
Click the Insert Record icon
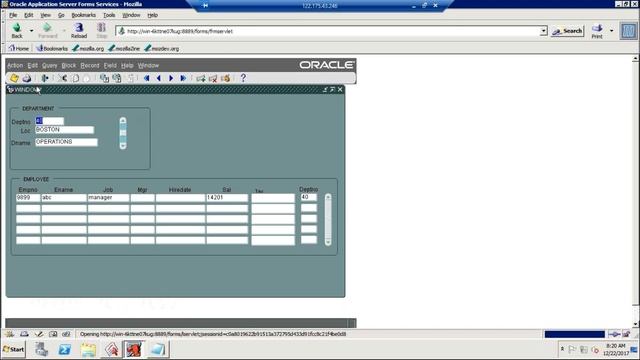click(x=200, y=78)
